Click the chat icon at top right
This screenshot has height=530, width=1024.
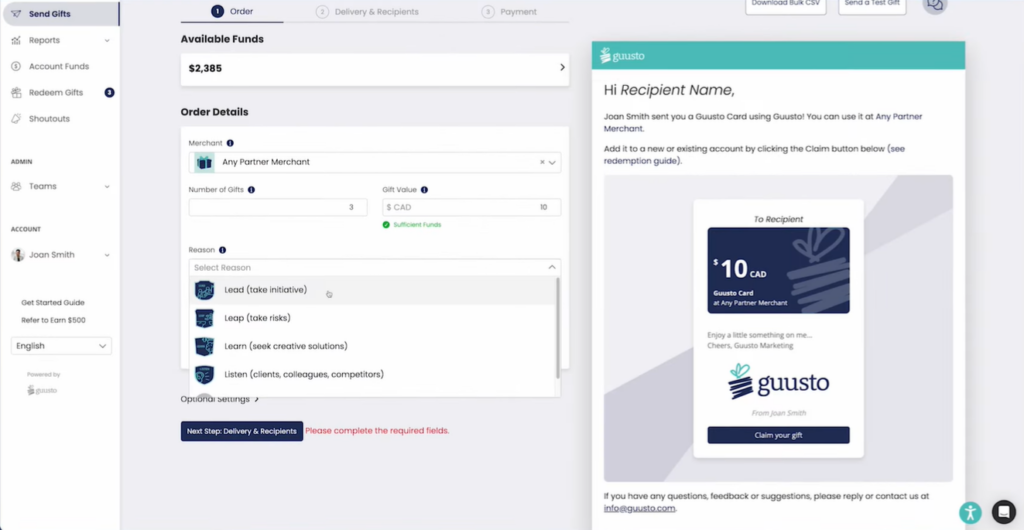(x=935, y=5)
